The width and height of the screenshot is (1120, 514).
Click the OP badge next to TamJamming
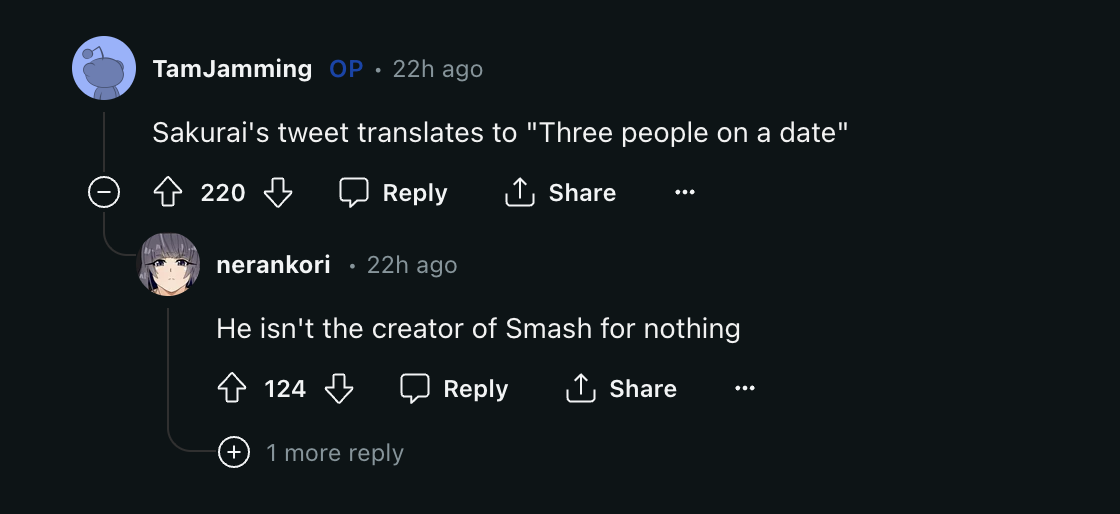tap(346, 69)
